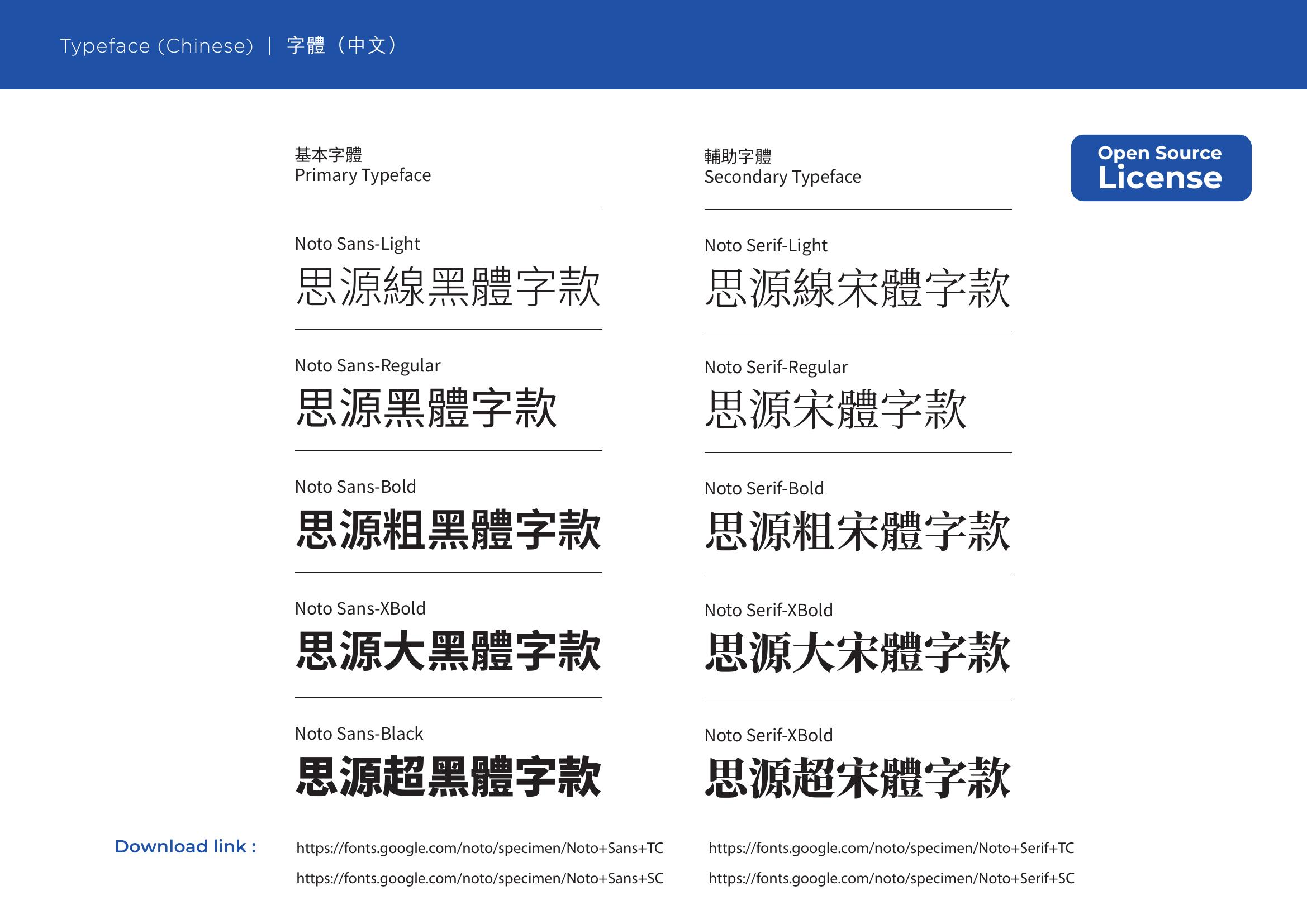Click the '字體（中文）' header text

coord(343,45)
